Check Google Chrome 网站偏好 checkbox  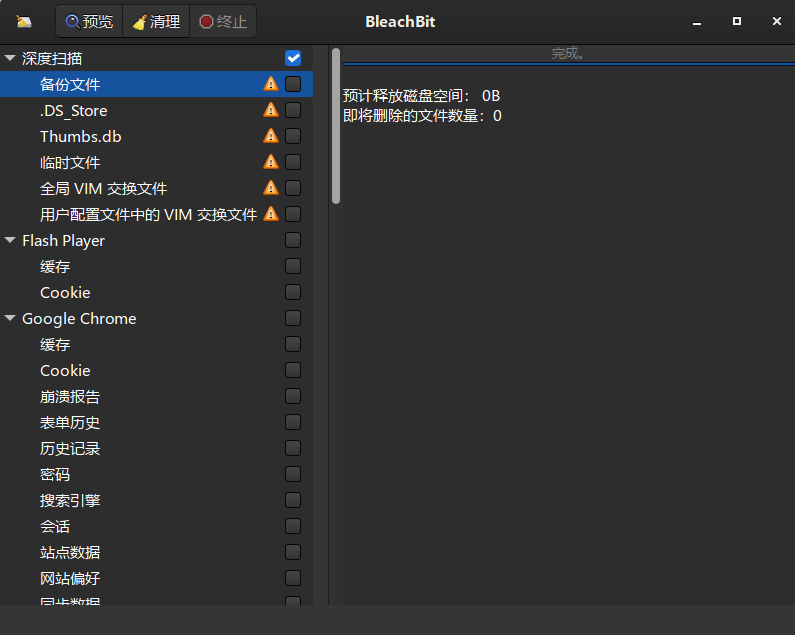point(293,578)
